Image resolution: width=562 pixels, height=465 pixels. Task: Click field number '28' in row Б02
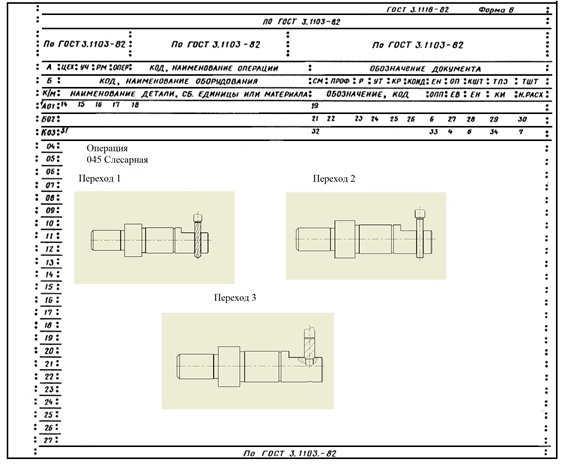tap(471, 119)
